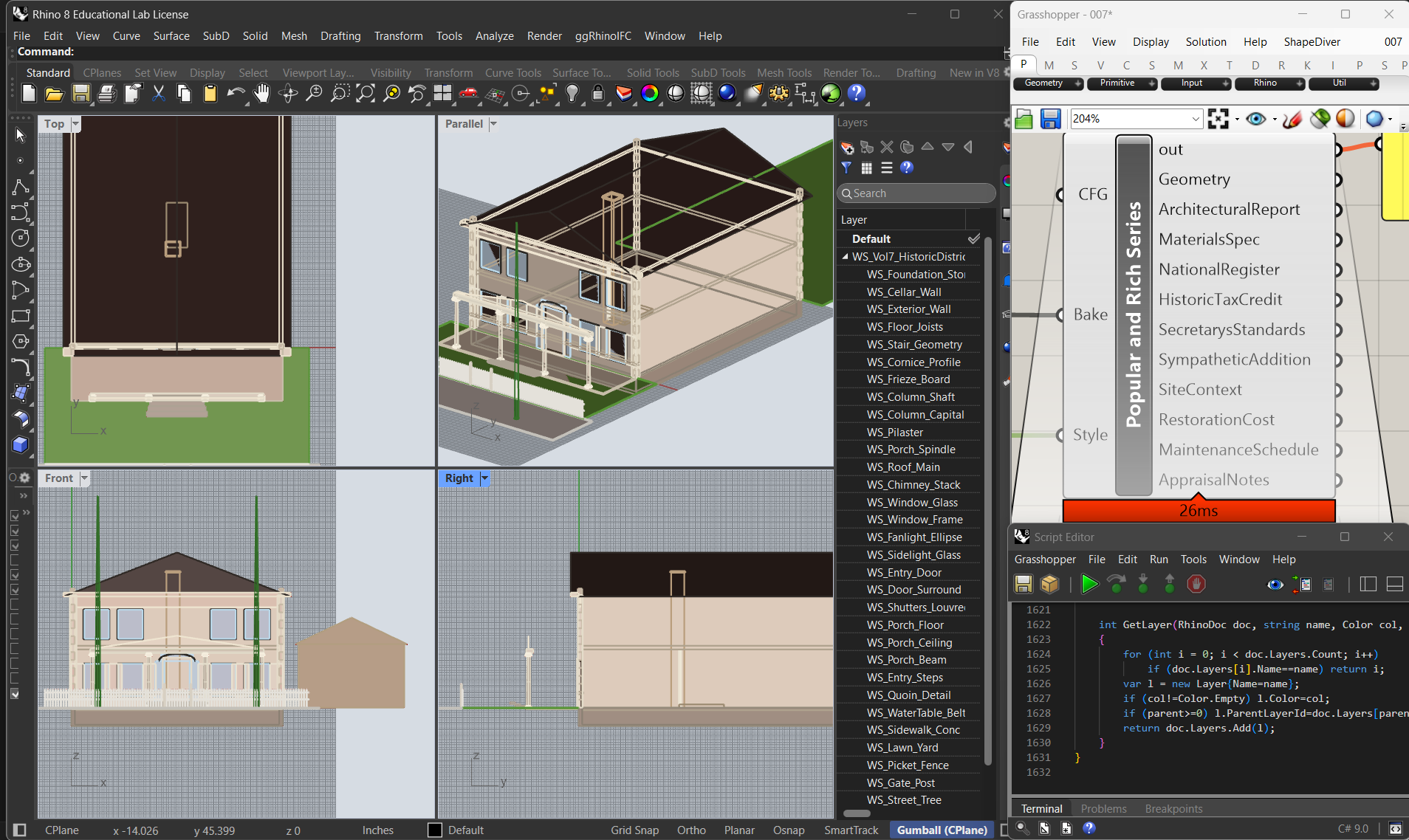The image size is (1409, 840).
Task: Click the New Layer icon in Layers panel
Action: click(x=847, y=148)
